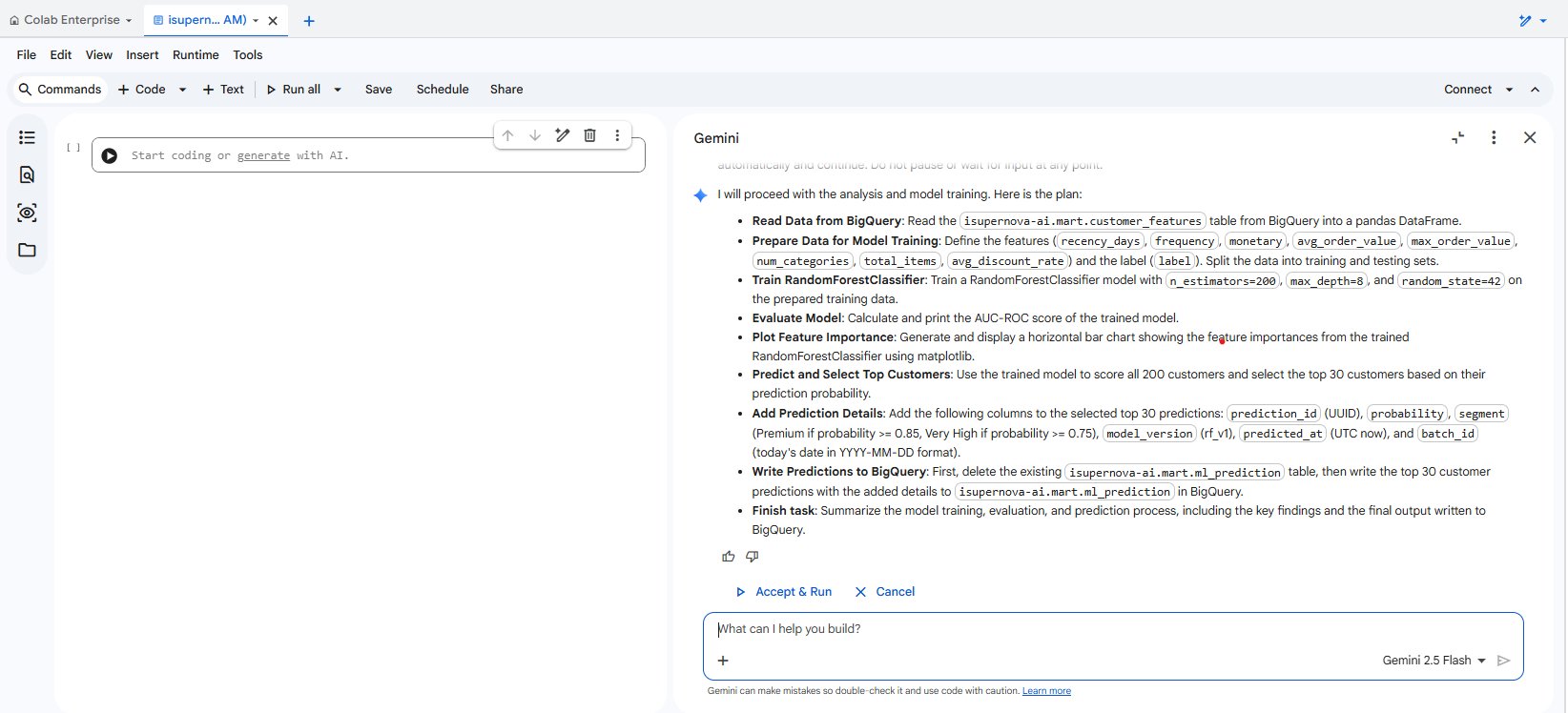Move cell up arrow
This screenshot has height=713, width=1568.
coord(507,135)
